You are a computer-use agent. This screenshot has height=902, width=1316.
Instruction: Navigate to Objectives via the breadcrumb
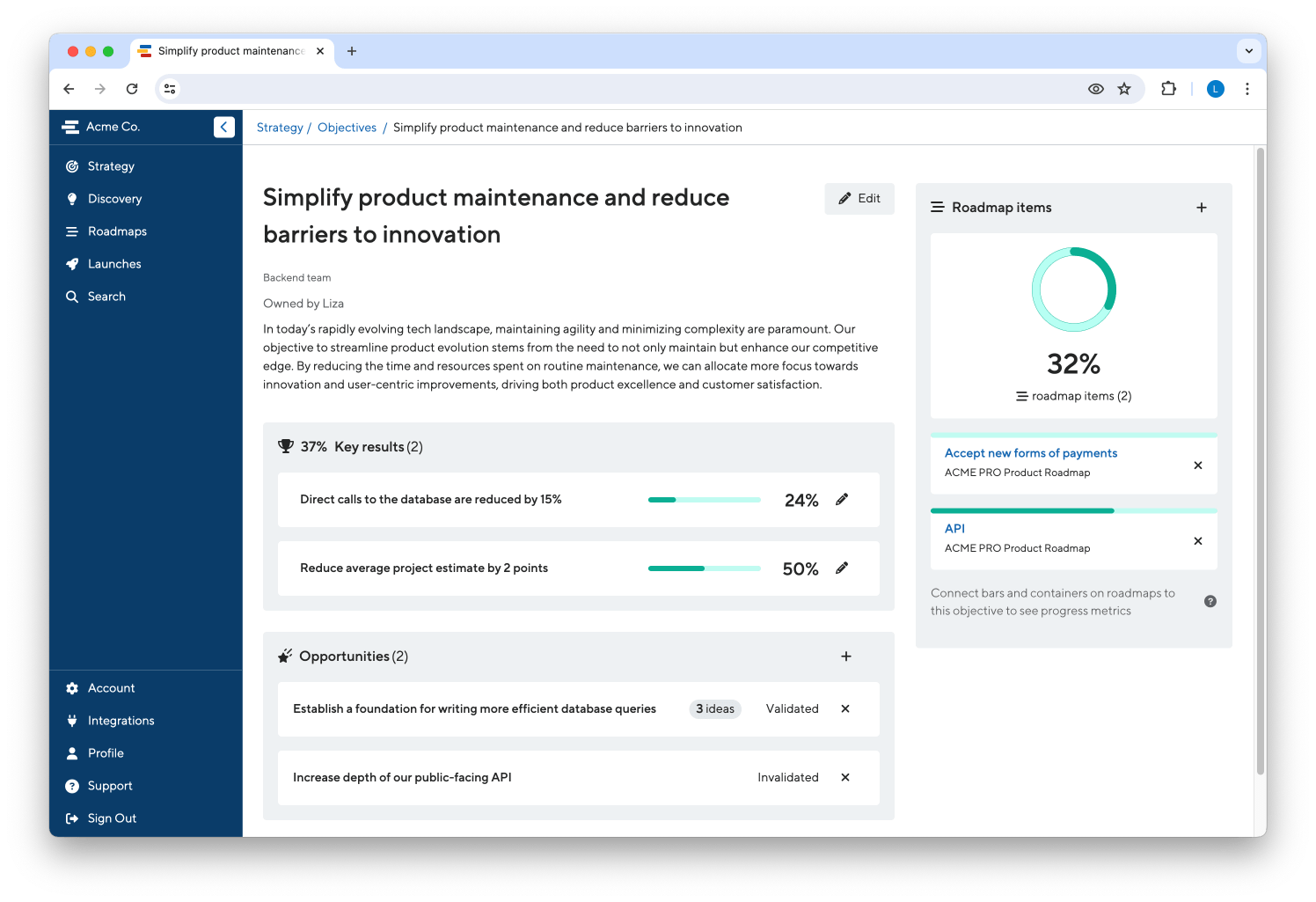347,127
